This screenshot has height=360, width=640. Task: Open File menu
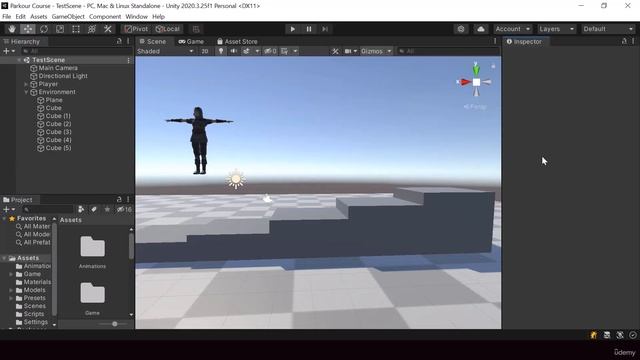pyautogui.click(x=7, y=17)
